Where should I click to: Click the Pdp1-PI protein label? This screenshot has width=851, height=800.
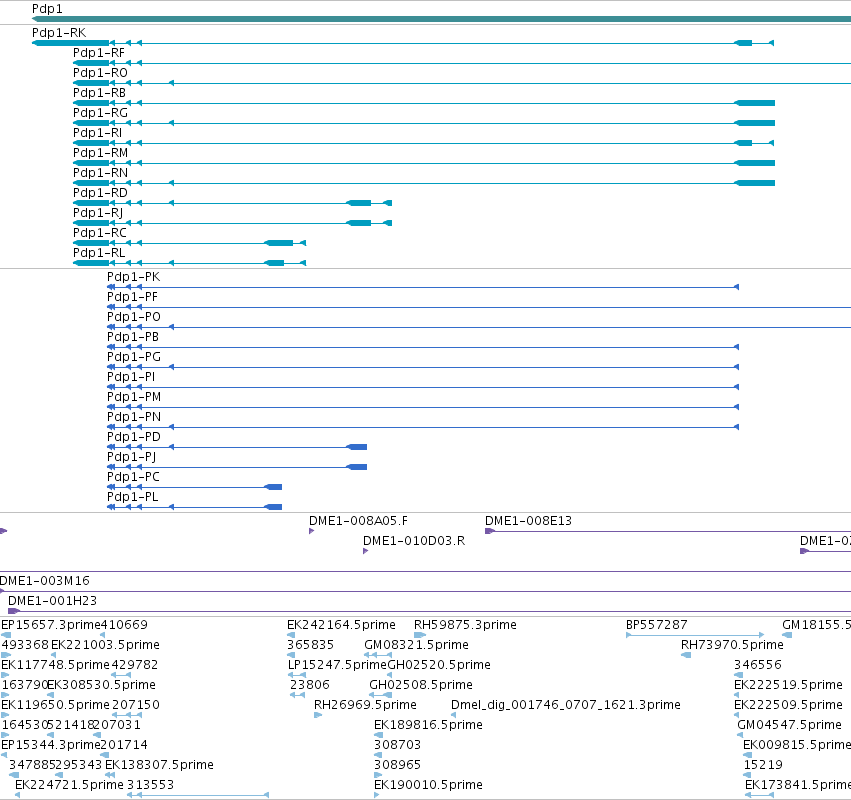pos(131,377)
